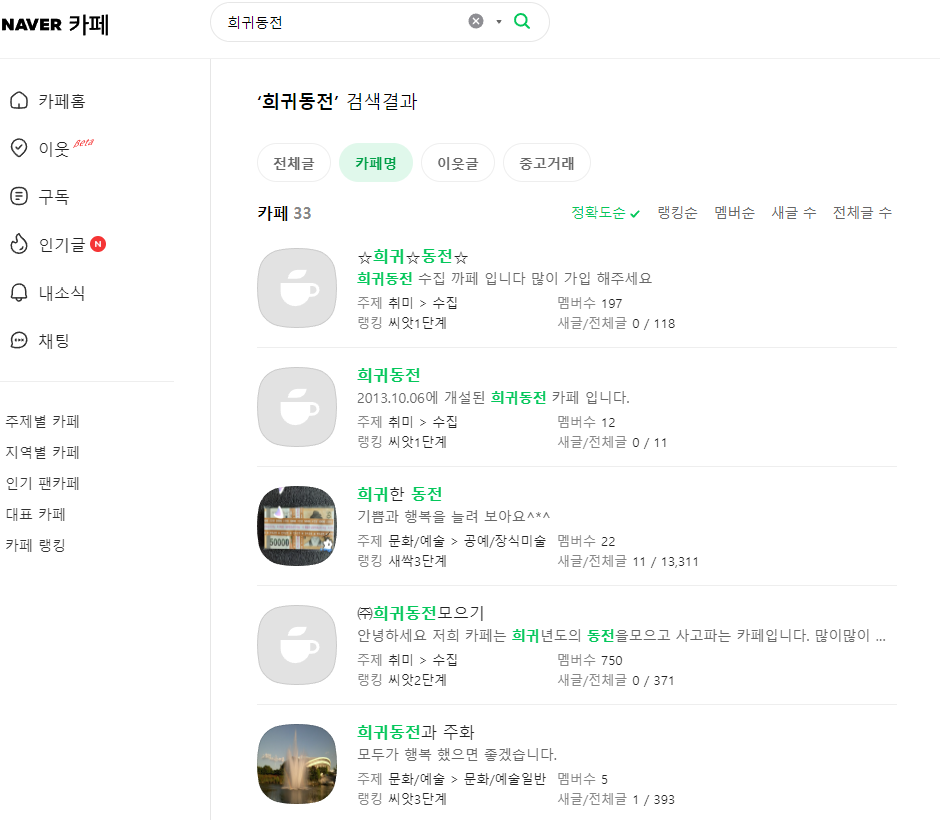
Task: Sort results by 새글 수
Action: click(793, 212)
